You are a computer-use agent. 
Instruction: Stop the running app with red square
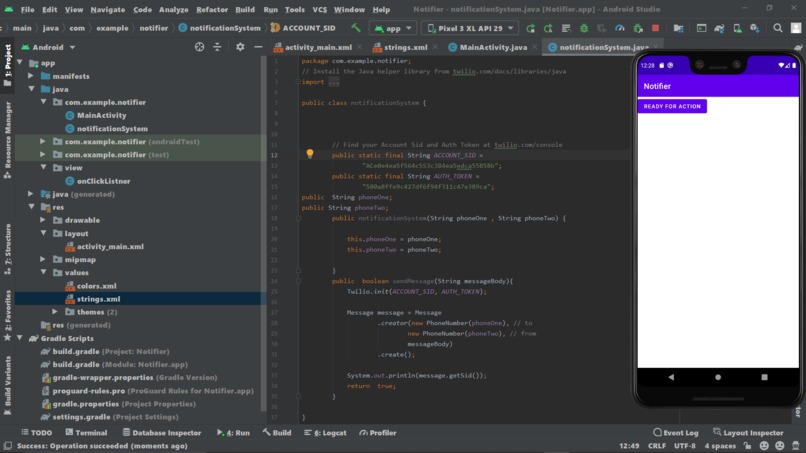pos(655,28)
